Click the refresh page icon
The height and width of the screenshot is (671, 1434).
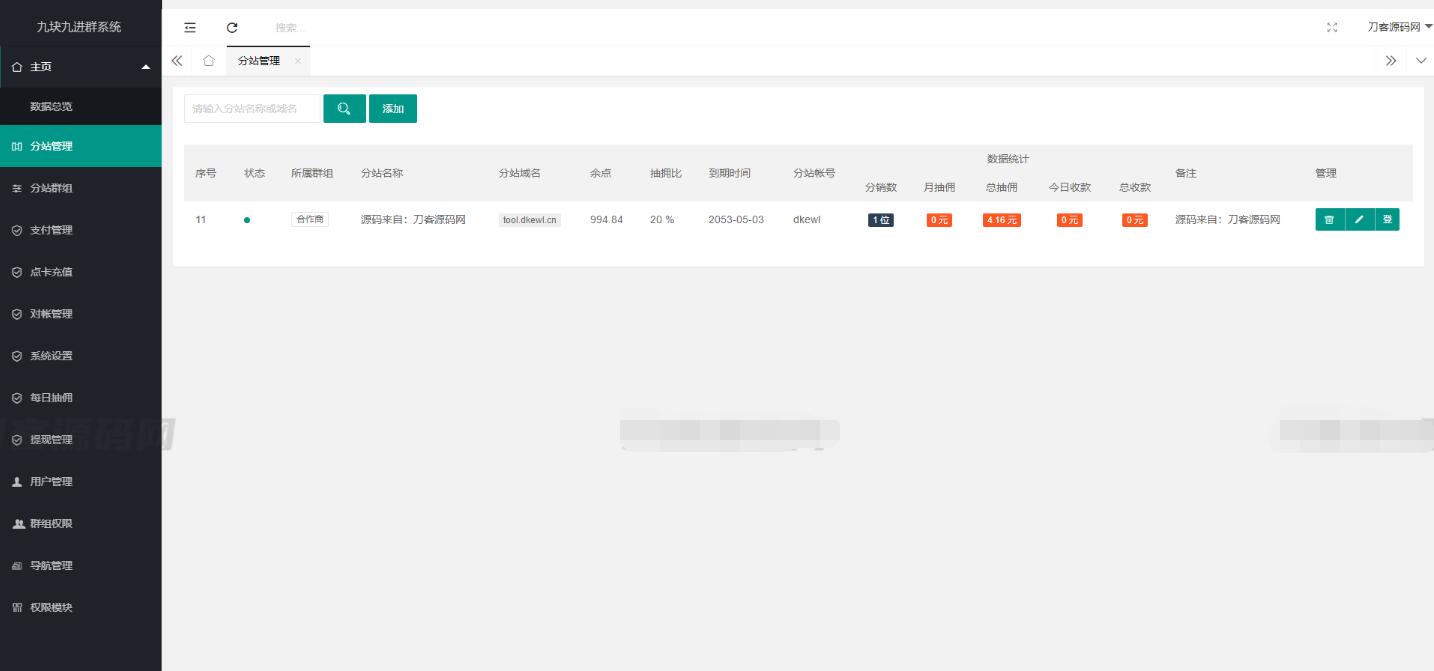232,28
